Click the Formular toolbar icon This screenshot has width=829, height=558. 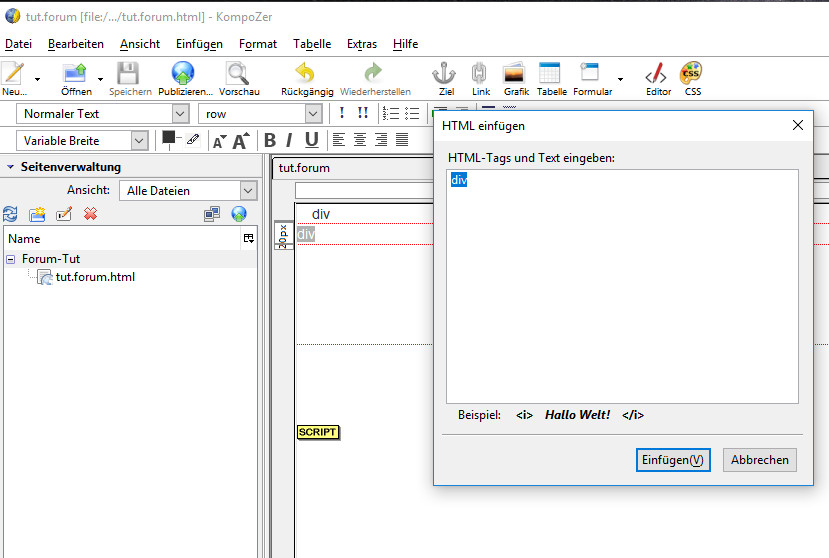pyautogui.click(x=589, y=72)
